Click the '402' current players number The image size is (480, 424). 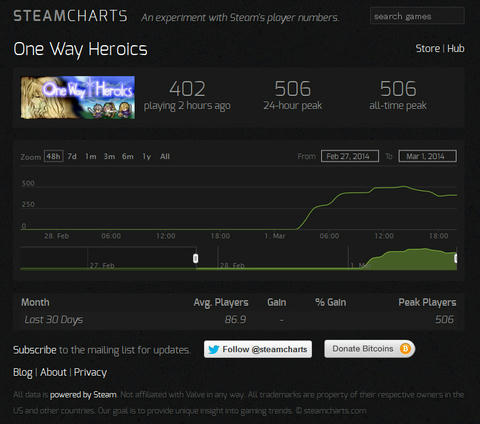click(x=187, y=89)
